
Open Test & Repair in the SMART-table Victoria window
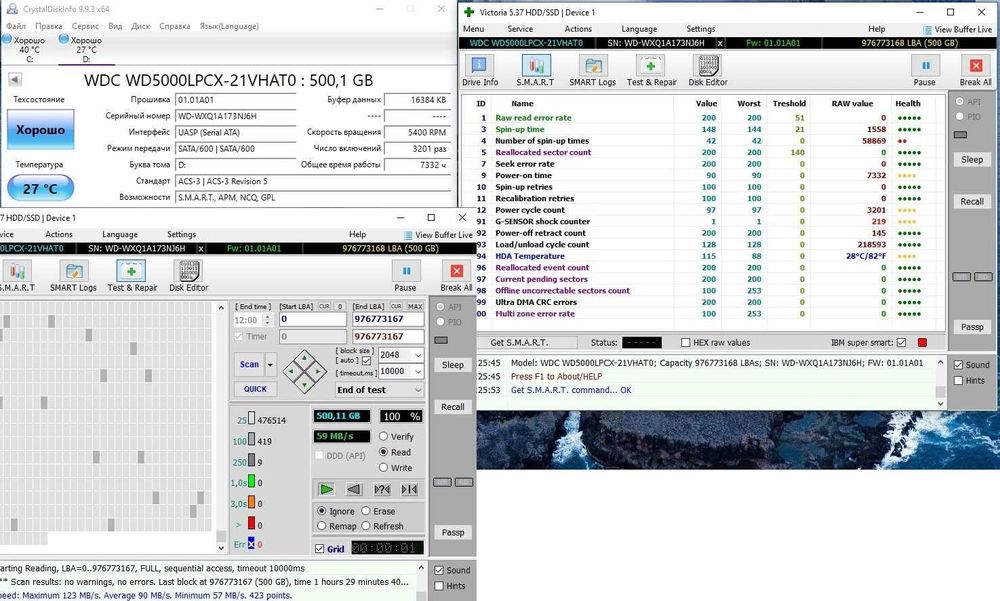coord(651,70)
